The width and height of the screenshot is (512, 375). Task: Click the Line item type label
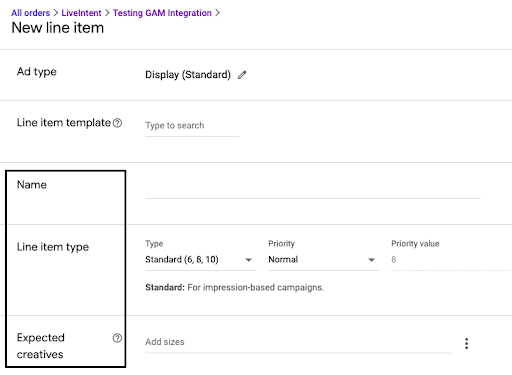[53, 247]
